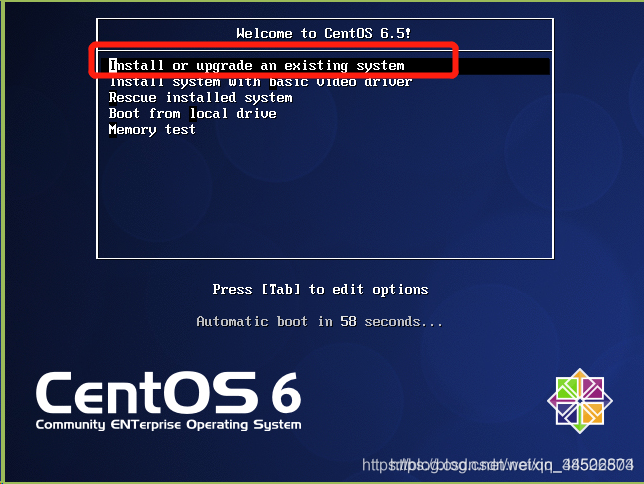Screen dimensions: 644x484
Task: Select the "Rescue installed system" entry
Action: click(200, 98)
